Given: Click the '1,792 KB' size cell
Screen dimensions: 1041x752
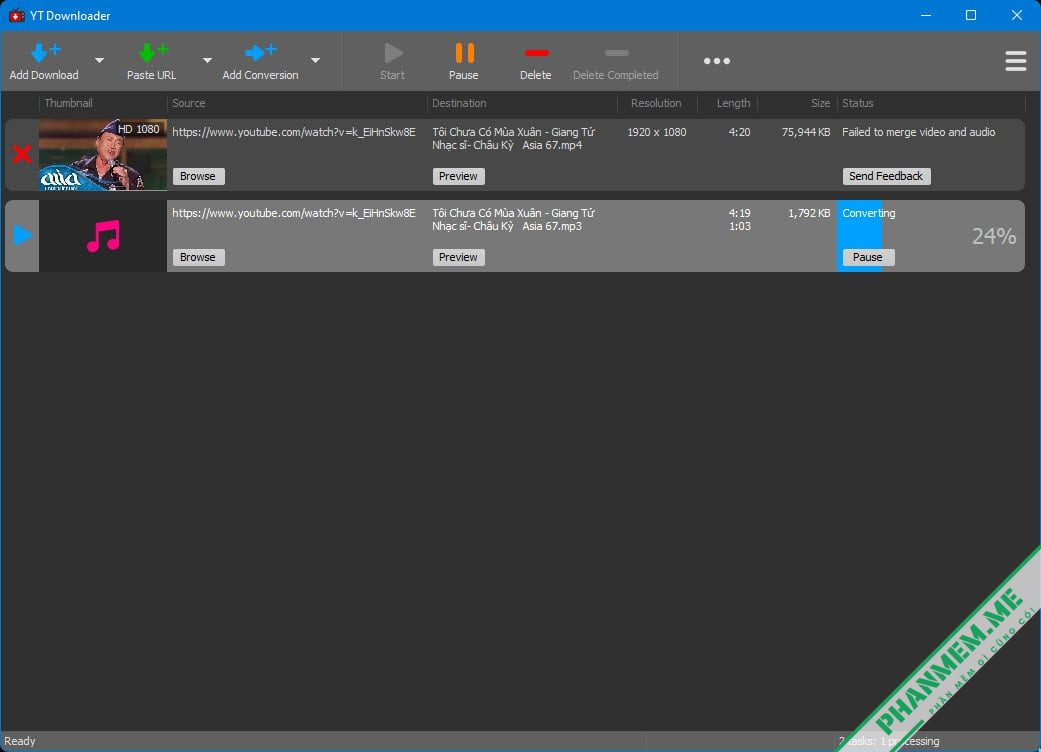Looking at the screenshot, I should tap(809, 213).
